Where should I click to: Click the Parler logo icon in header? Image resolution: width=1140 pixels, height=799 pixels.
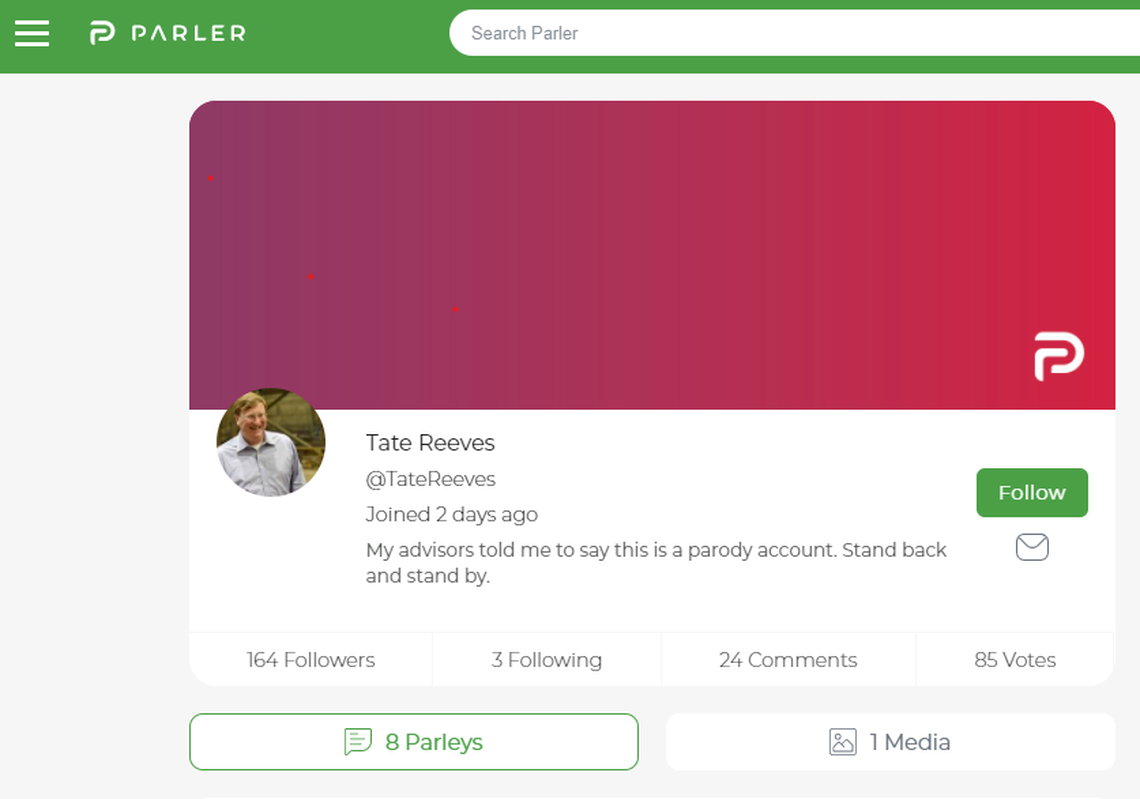[102, 33]
